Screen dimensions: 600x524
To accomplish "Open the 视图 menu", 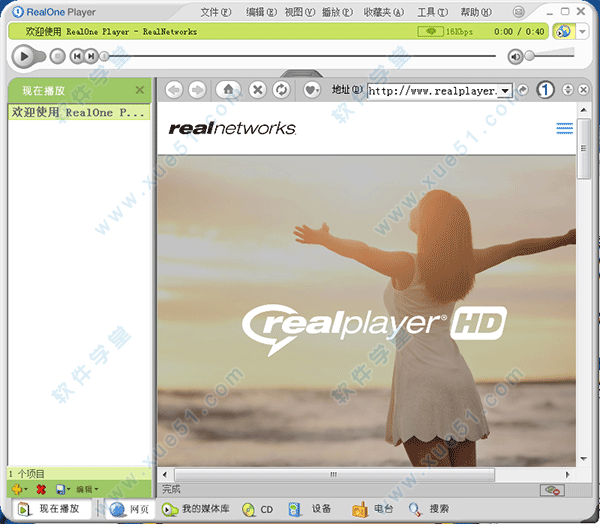I will (300, 12).
